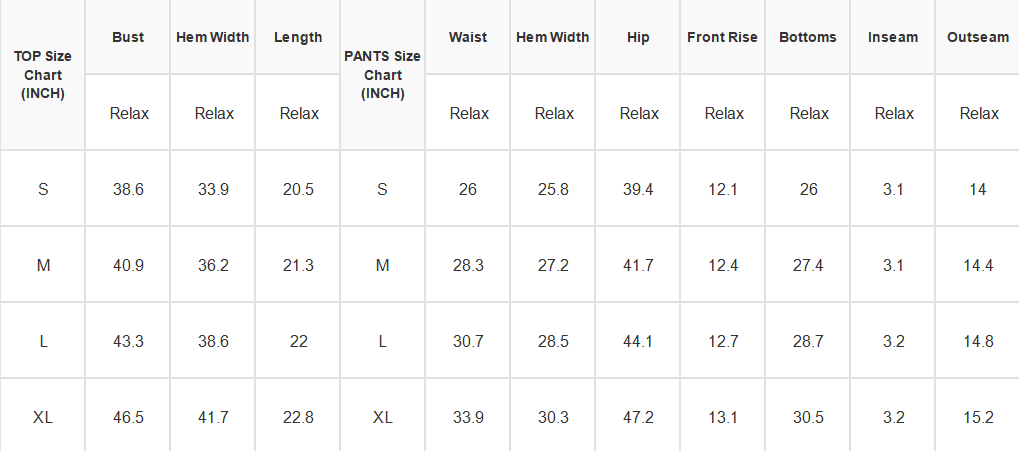Click the Bust column header

pyautogui.click(x=127, y=37)
